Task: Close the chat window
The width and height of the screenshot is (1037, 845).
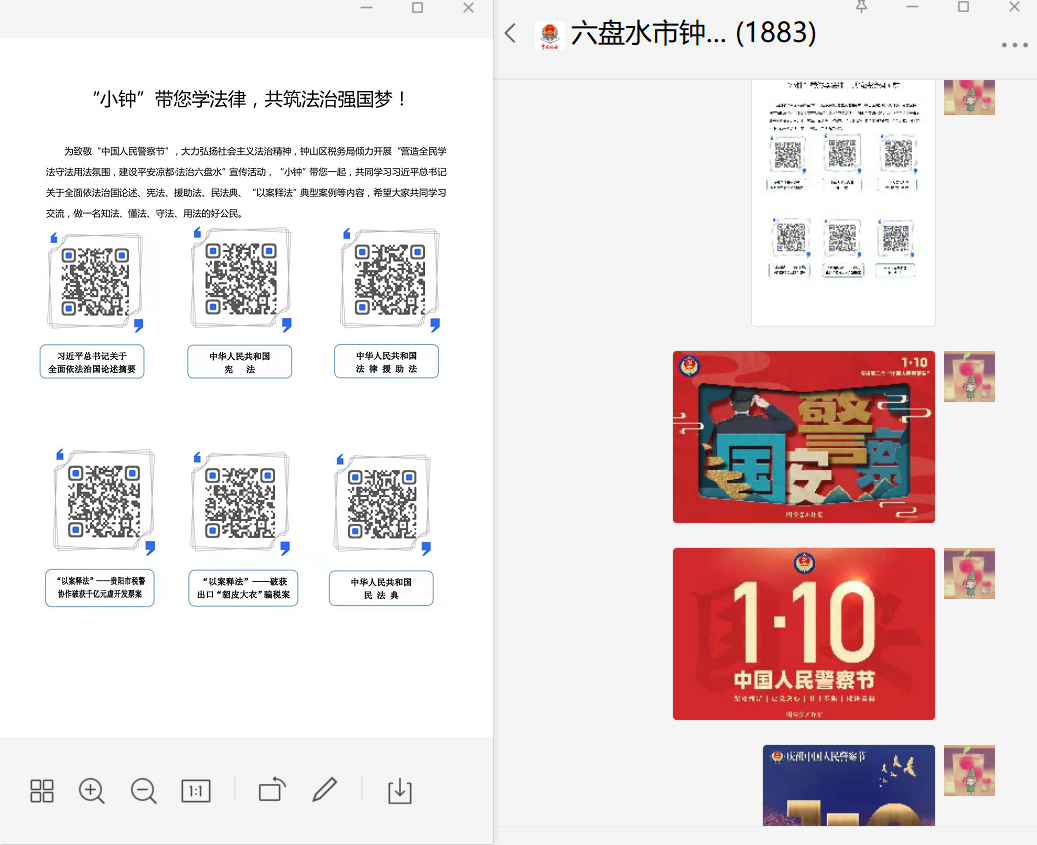Action: click(x=1015, y=7)
